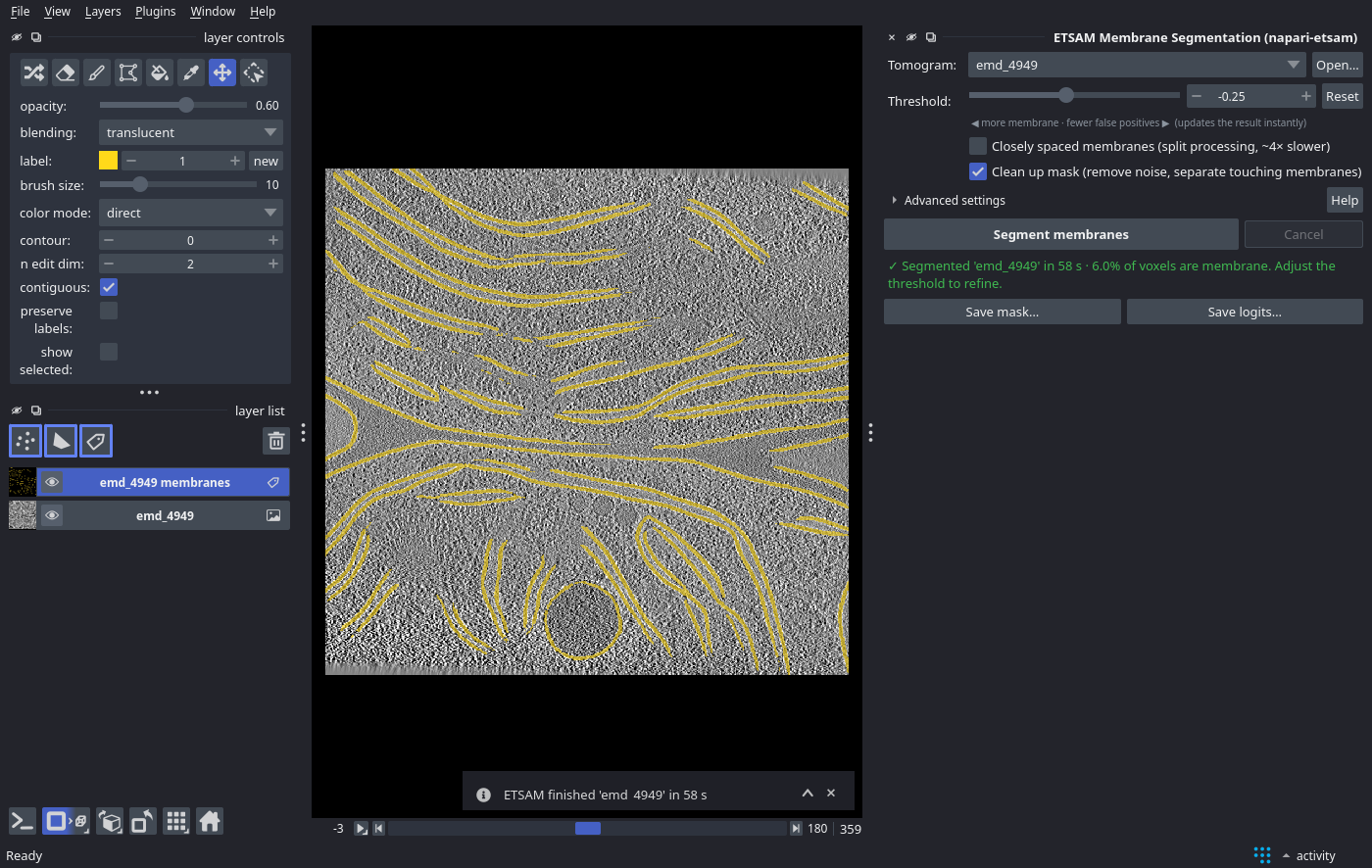Image resolution: width=1372 pixels, height=868 pixels.
Task: Expand the notification with the up chevron
Action: pyautogui.click(x=808, y=794)
